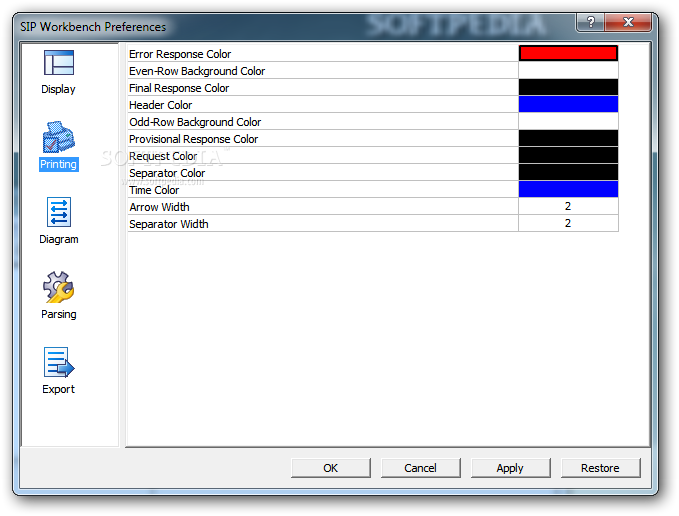Change the Provisional Response Color swatch

[568, 138]
